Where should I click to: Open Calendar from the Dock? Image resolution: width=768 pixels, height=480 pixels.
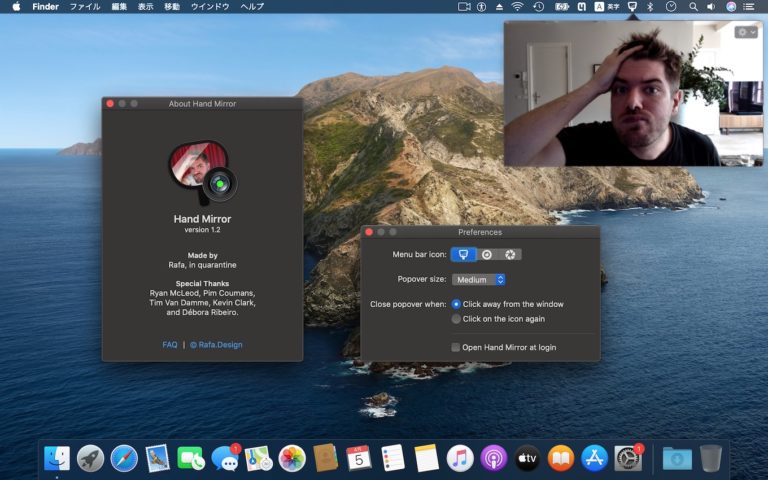tap(359, 458)
